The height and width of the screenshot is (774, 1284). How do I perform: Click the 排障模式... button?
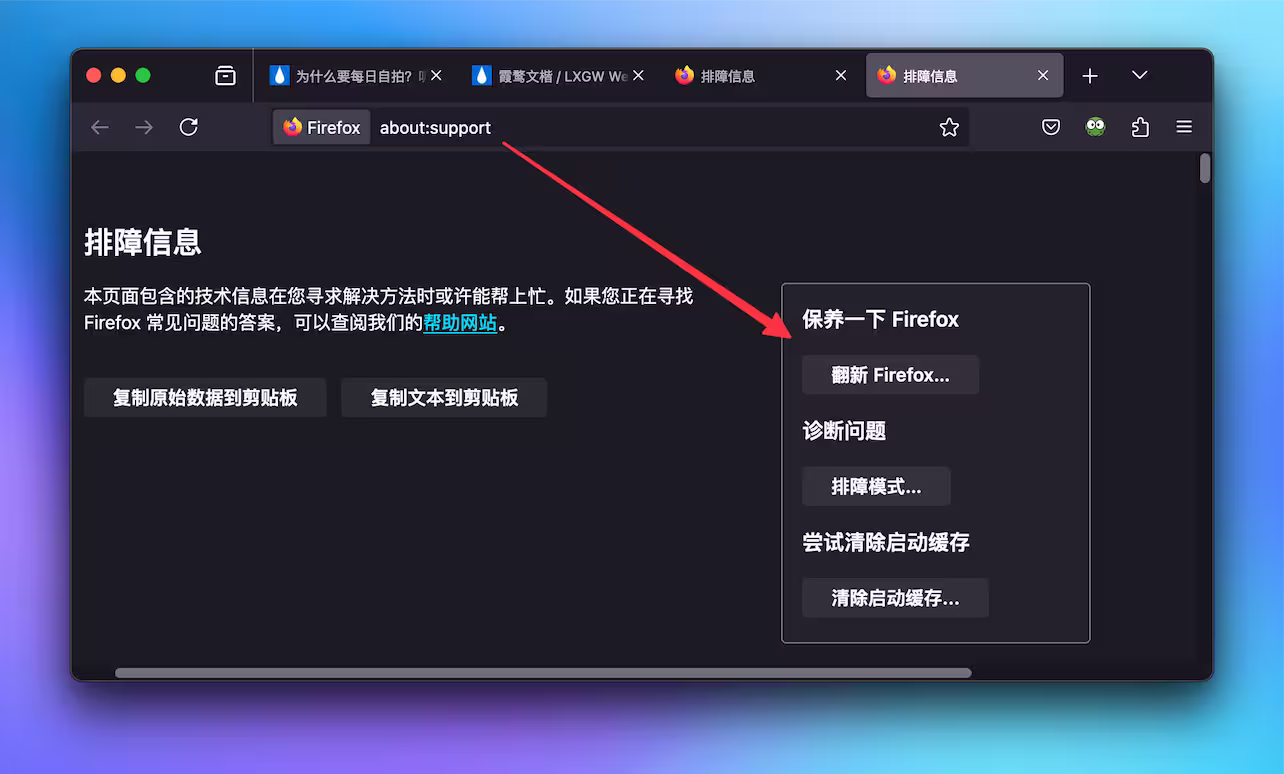(876, 487)
